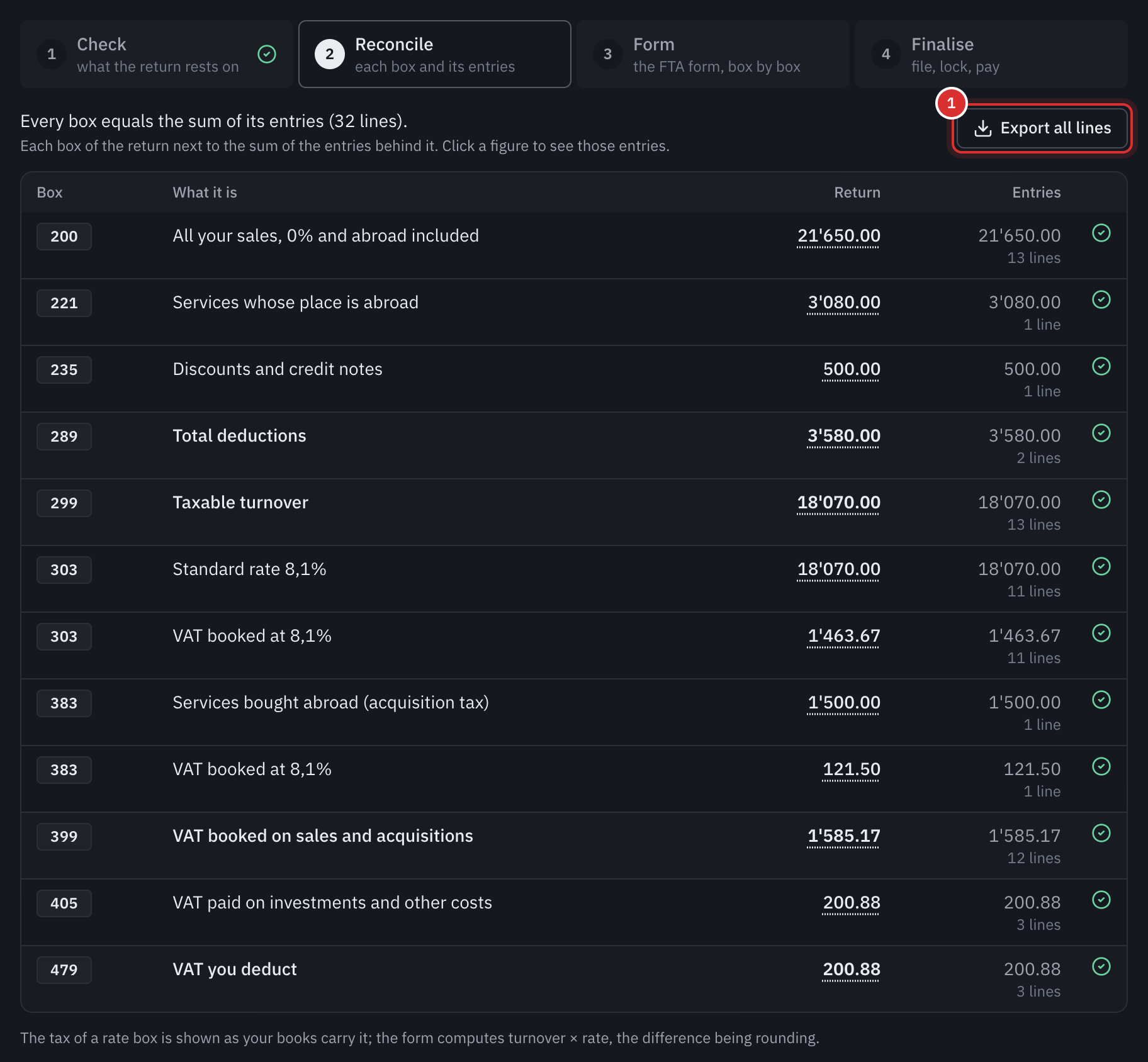This screenshot has width=1148, height=1062.
Task: Open the Finalise step tab
Action: [x=991, y=54]
